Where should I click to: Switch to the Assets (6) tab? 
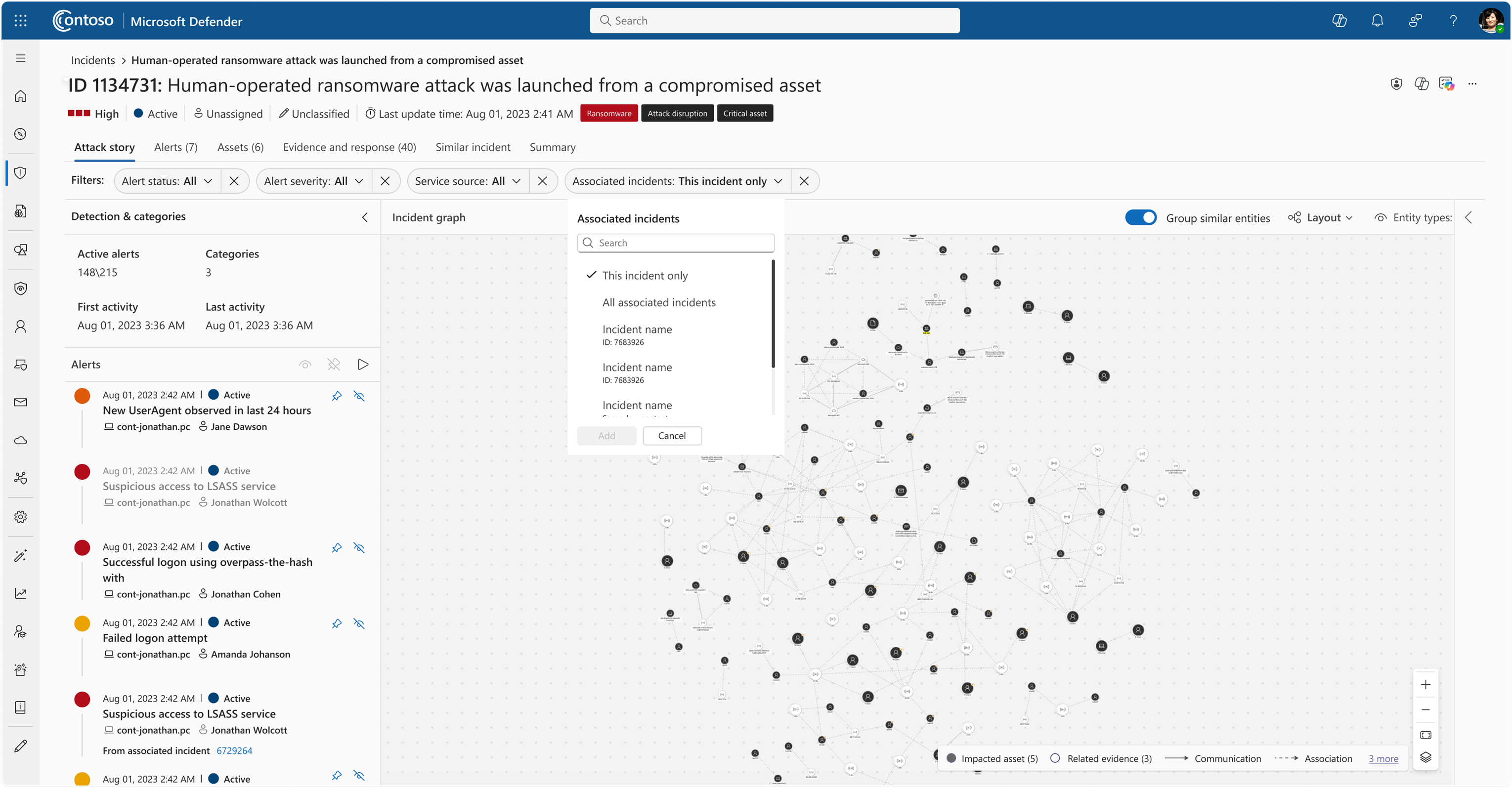click(x=240, y=147)
